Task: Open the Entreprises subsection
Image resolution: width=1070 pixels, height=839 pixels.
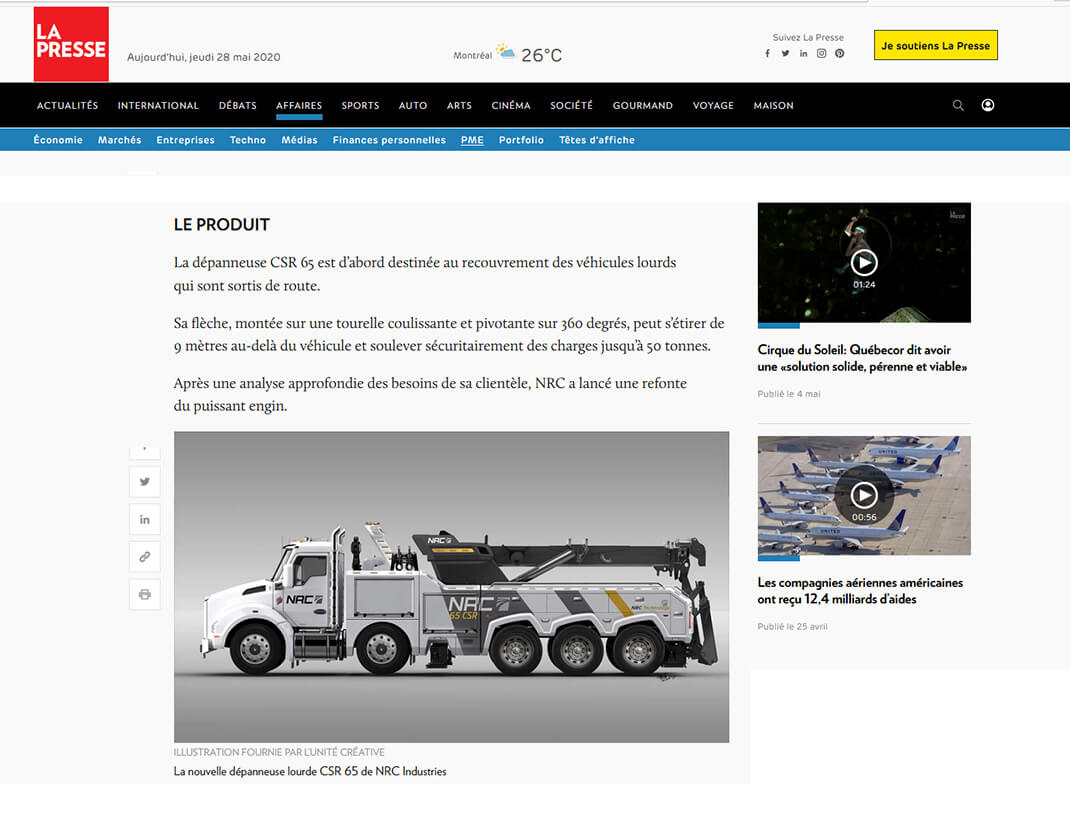Action: pos(186,140)
